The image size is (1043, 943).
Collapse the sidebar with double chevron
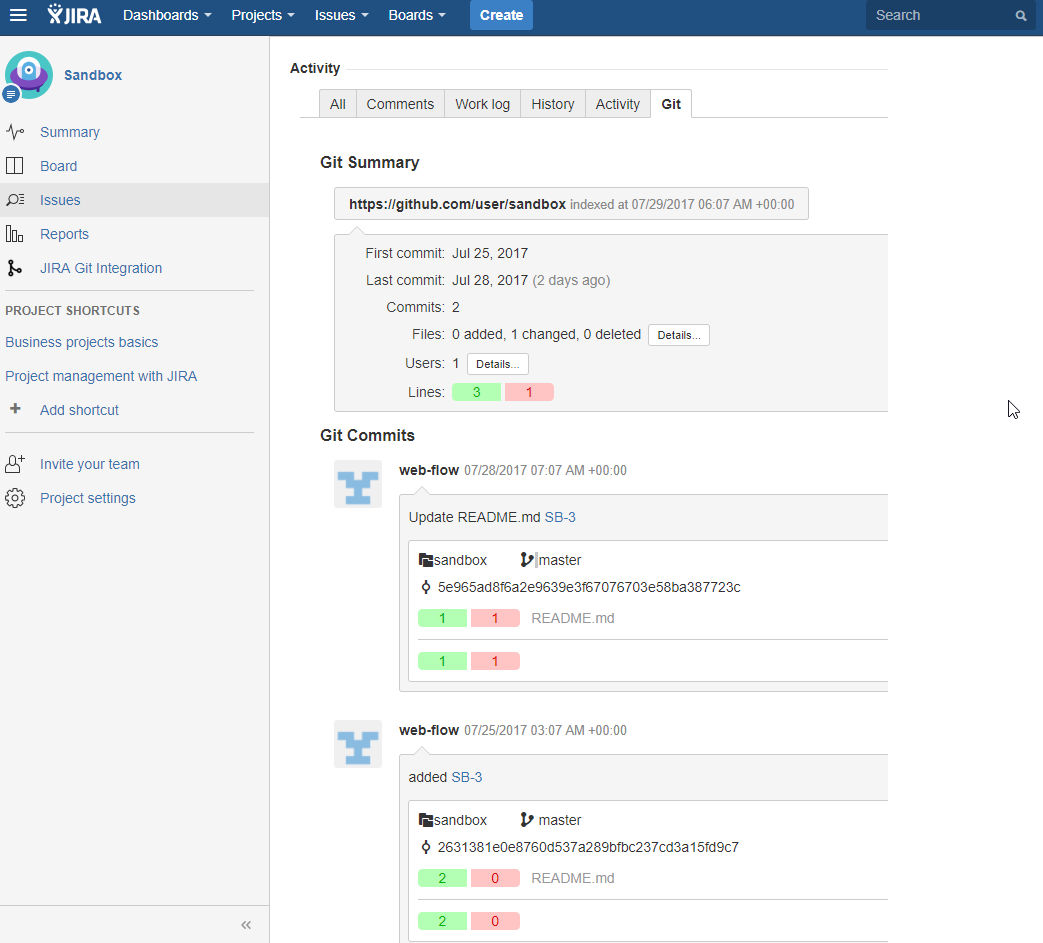(x=246, y=924)
